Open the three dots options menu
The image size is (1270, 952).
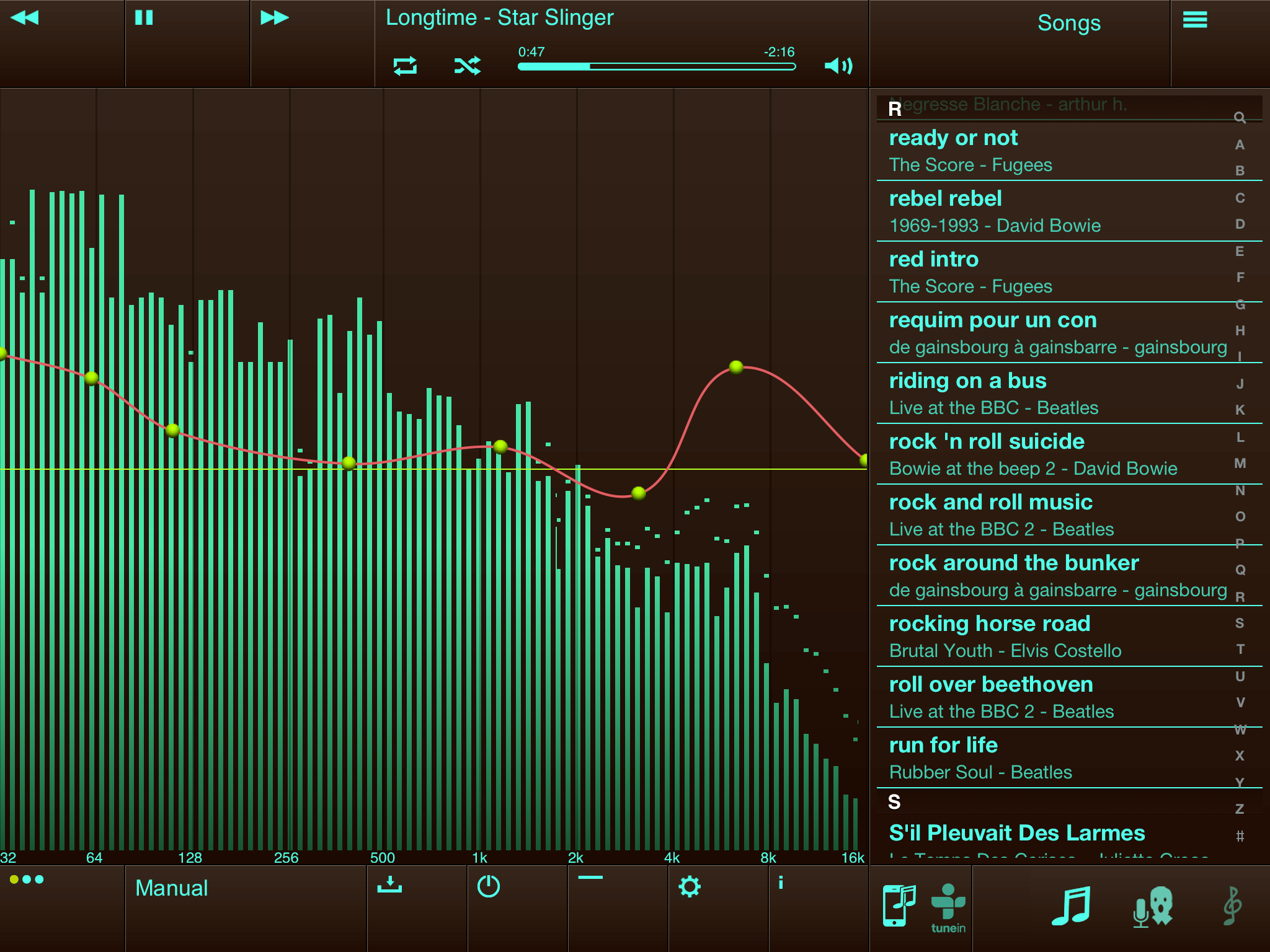27,879
